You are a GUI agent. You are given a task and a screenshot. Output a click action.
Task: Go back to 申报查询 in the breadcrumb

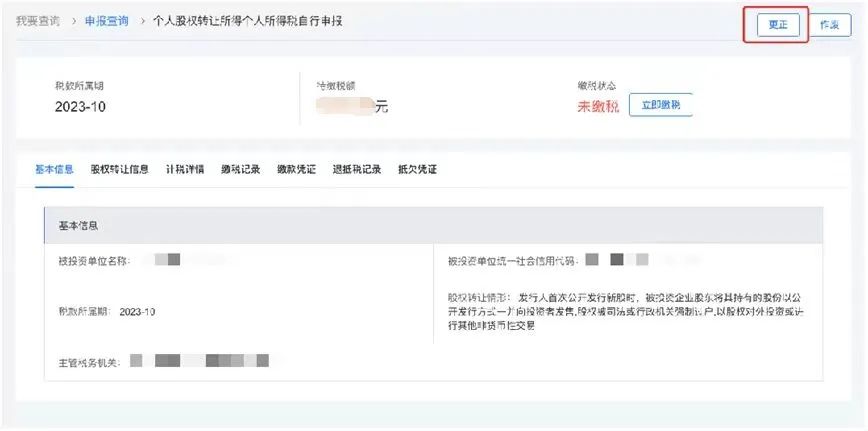pyautogui.click(x=107, y=22)
